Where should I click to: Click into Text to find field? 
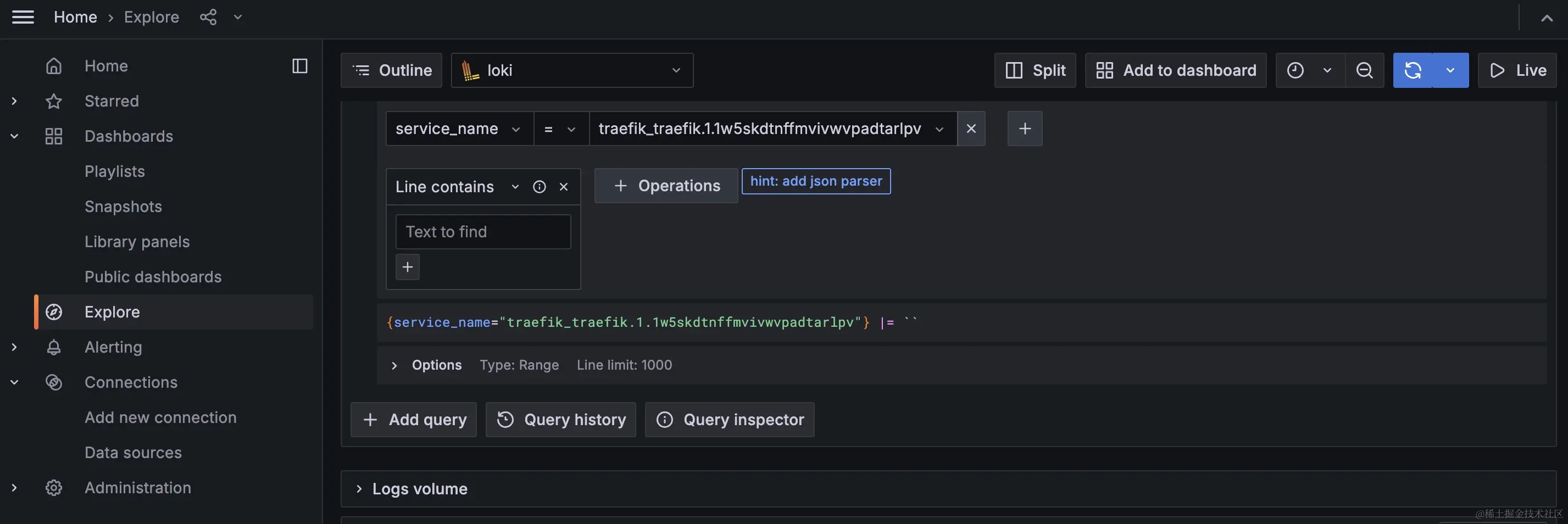[x=483, y=232]
